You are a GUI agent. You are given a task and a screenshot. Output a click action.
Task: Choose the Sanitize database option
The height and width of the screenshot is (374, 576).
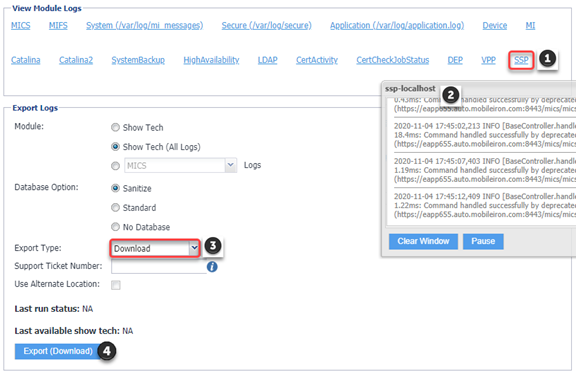pyautogui.click(x=115, y=188)
